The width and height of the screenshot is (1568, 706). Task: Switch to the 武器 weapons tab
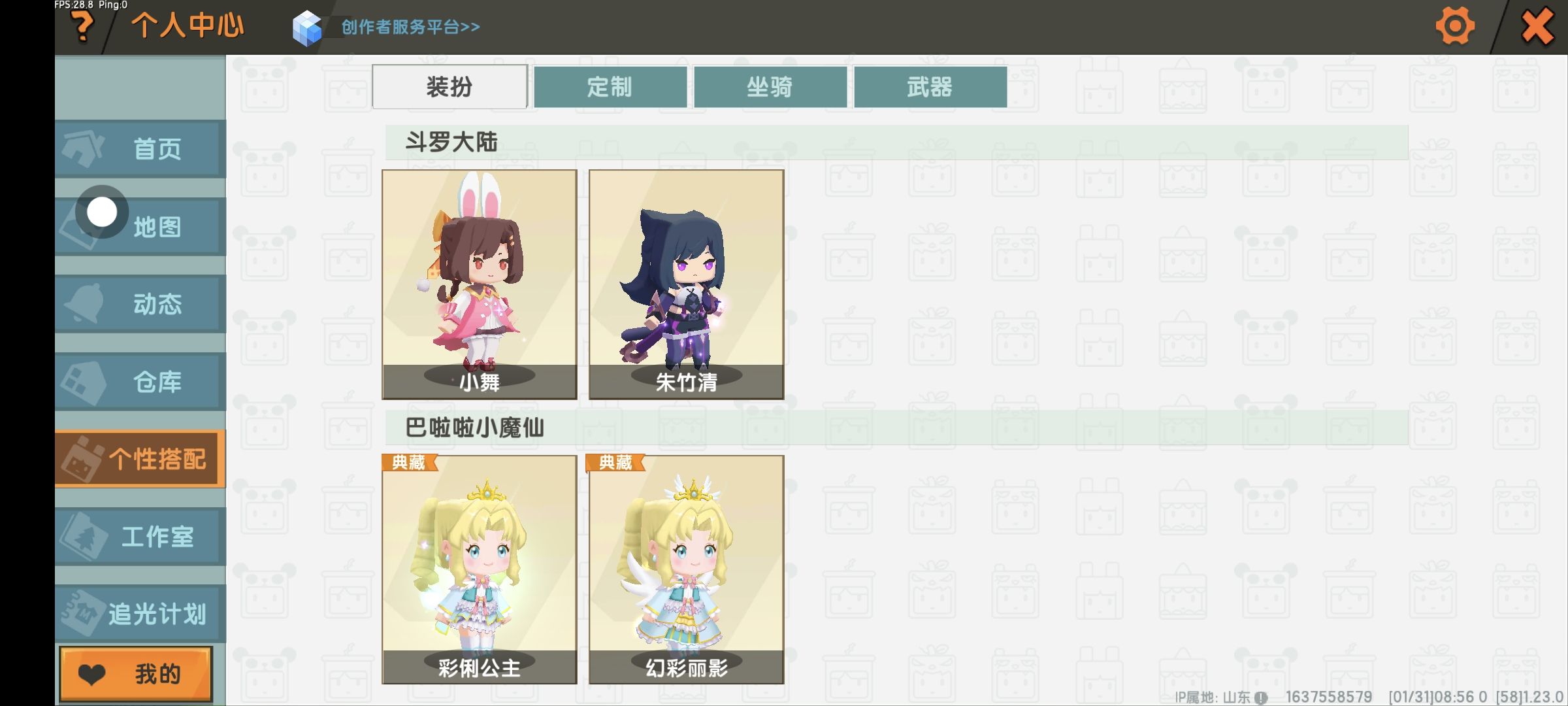pos(930,87)
